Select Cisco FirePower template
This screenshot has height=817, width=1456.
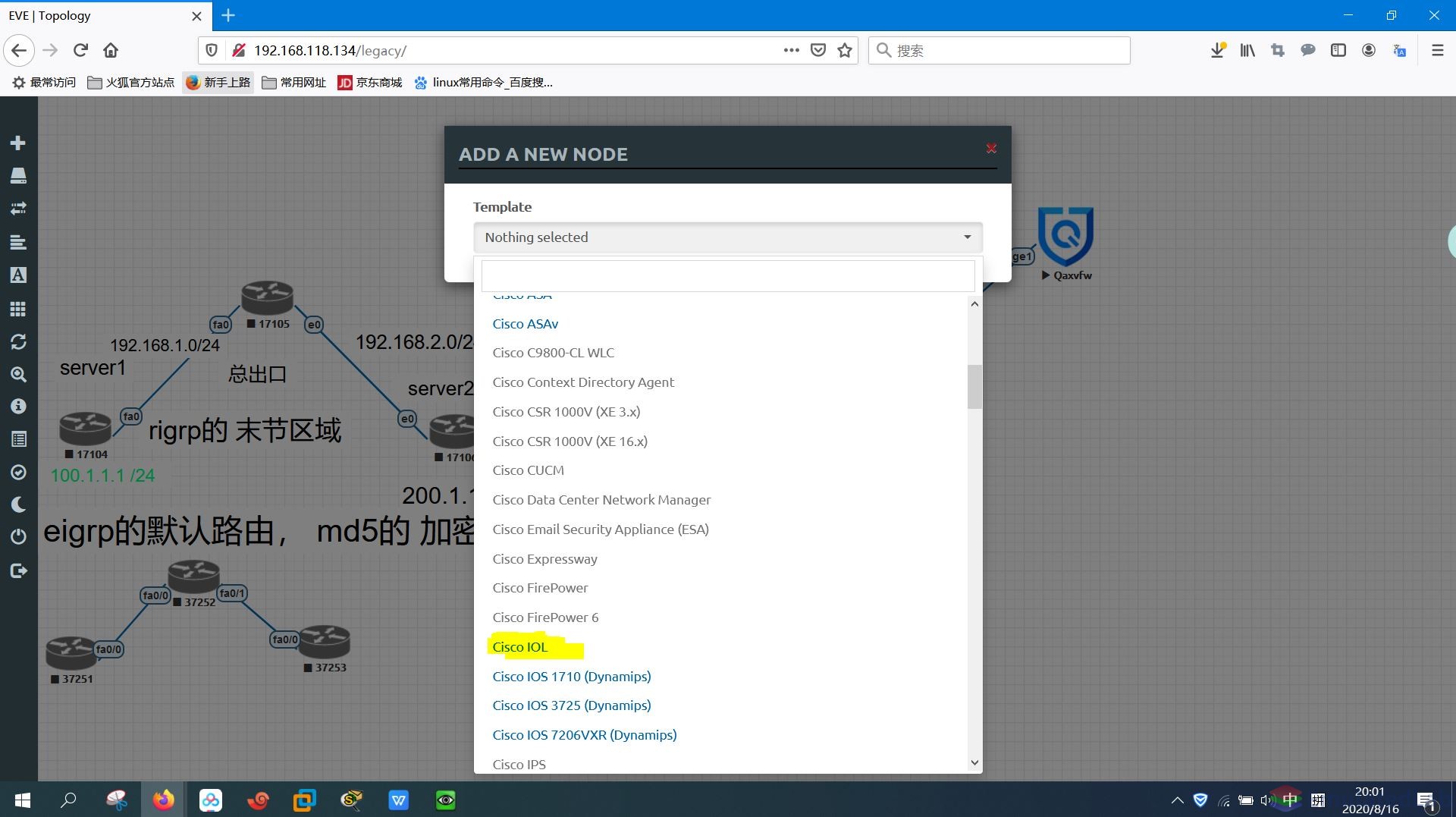(x=540, y=588)
